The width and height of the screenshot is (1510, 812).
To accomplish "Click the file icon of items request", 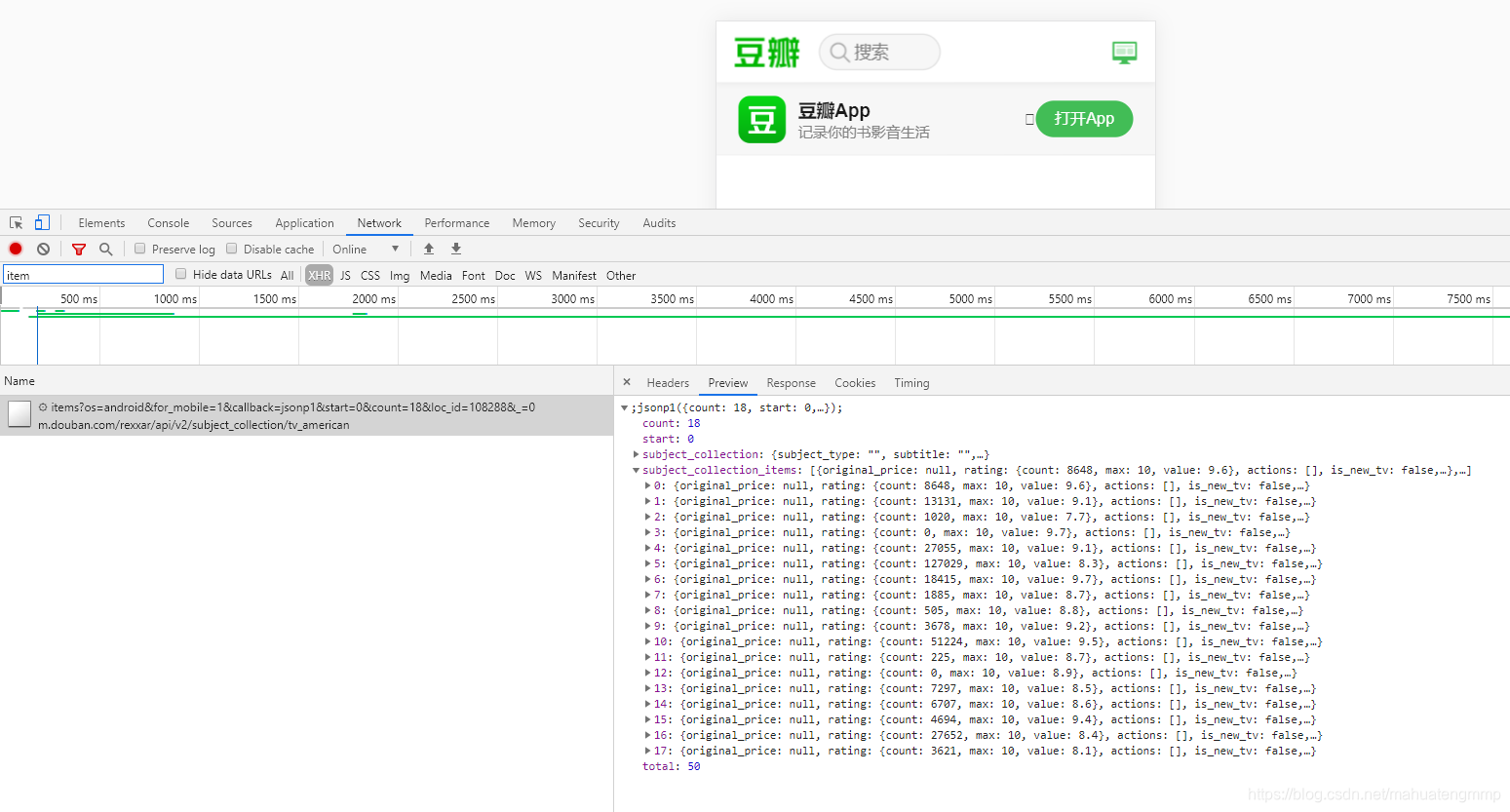I will click(19, 414).
